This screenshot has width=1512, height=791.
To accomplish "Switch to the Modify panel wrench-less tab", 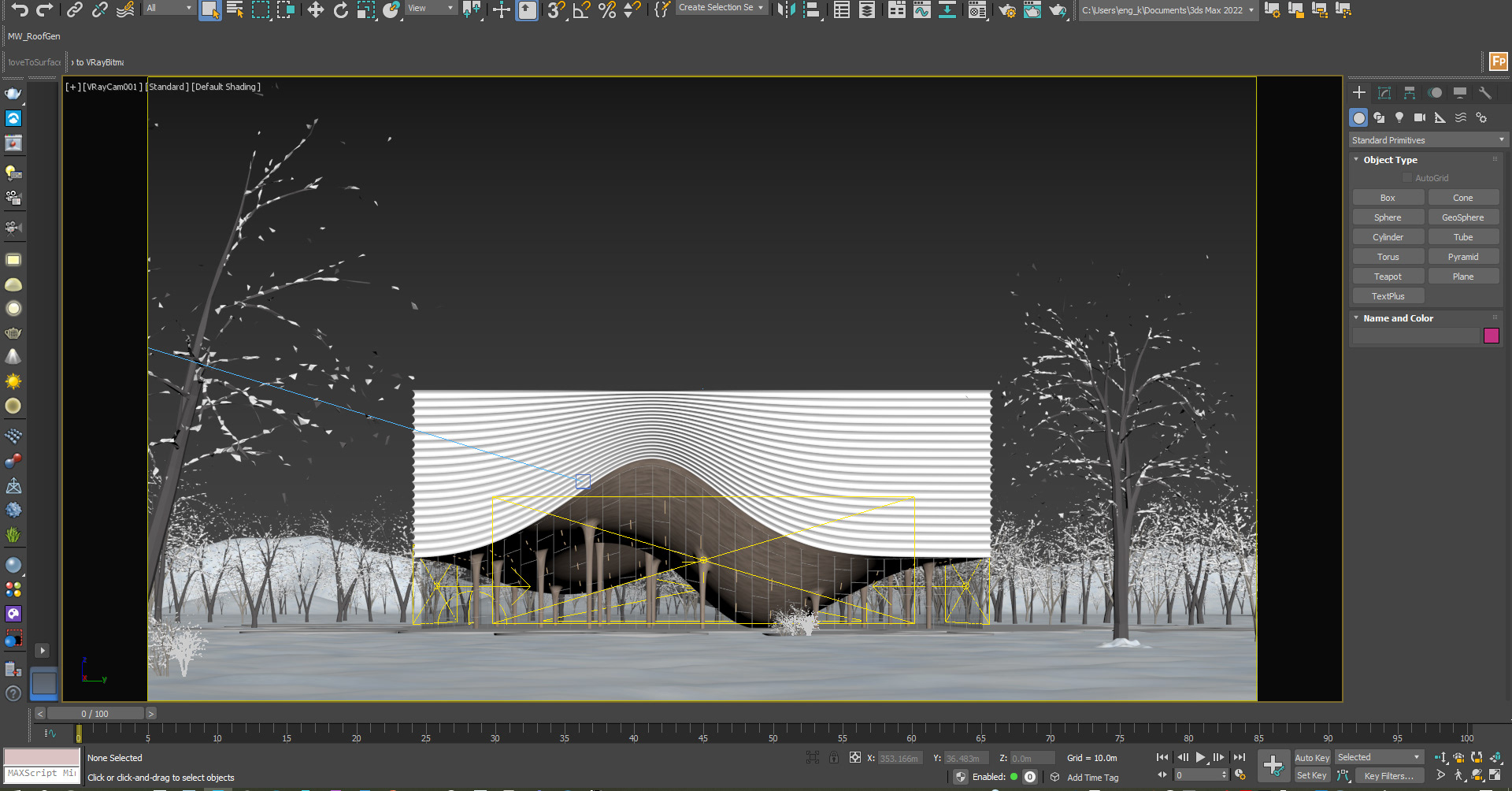I will [1384, 92].
